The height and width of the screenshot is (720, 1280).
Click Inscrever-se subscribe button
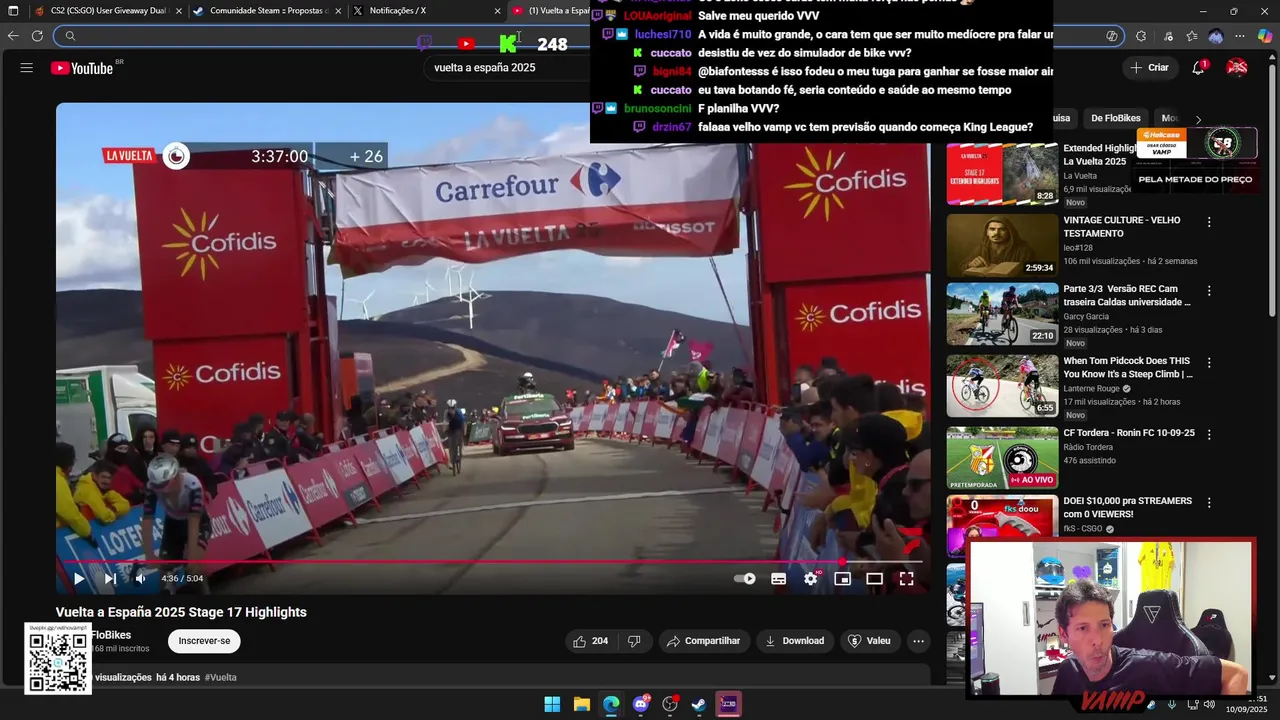(204, 641)
